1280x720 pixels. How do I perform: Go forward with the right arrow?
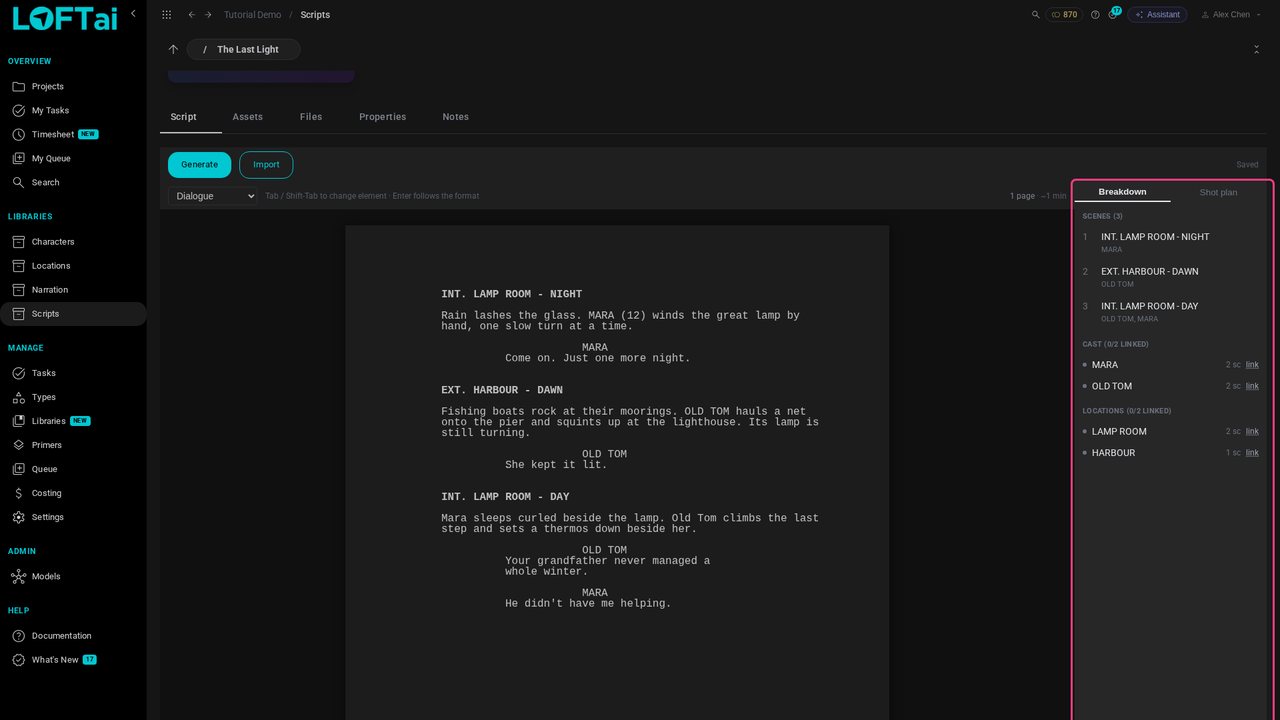(x=208, y=15)
